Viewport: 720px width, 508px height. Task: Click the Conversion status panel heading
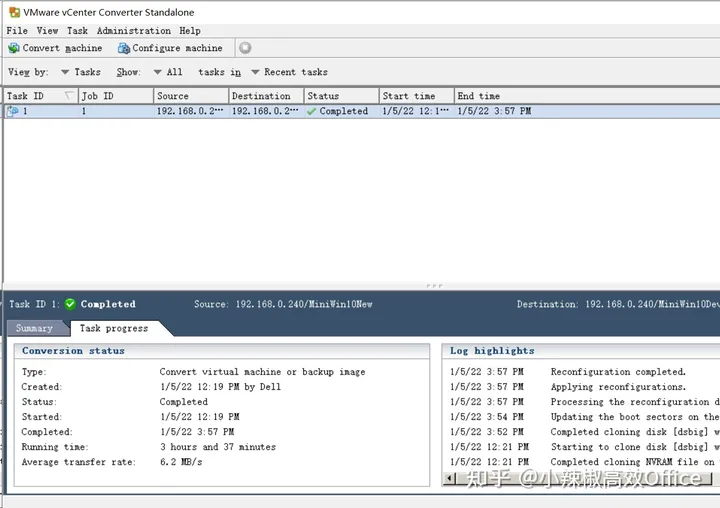(x=73, y=351)
